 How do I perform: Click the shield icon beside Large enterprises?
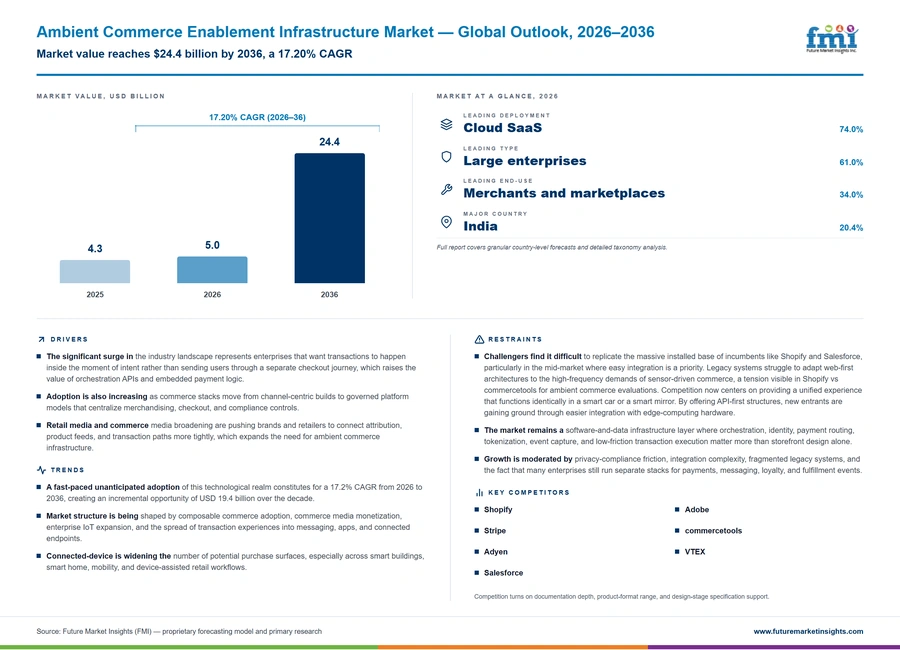(447, 157)
